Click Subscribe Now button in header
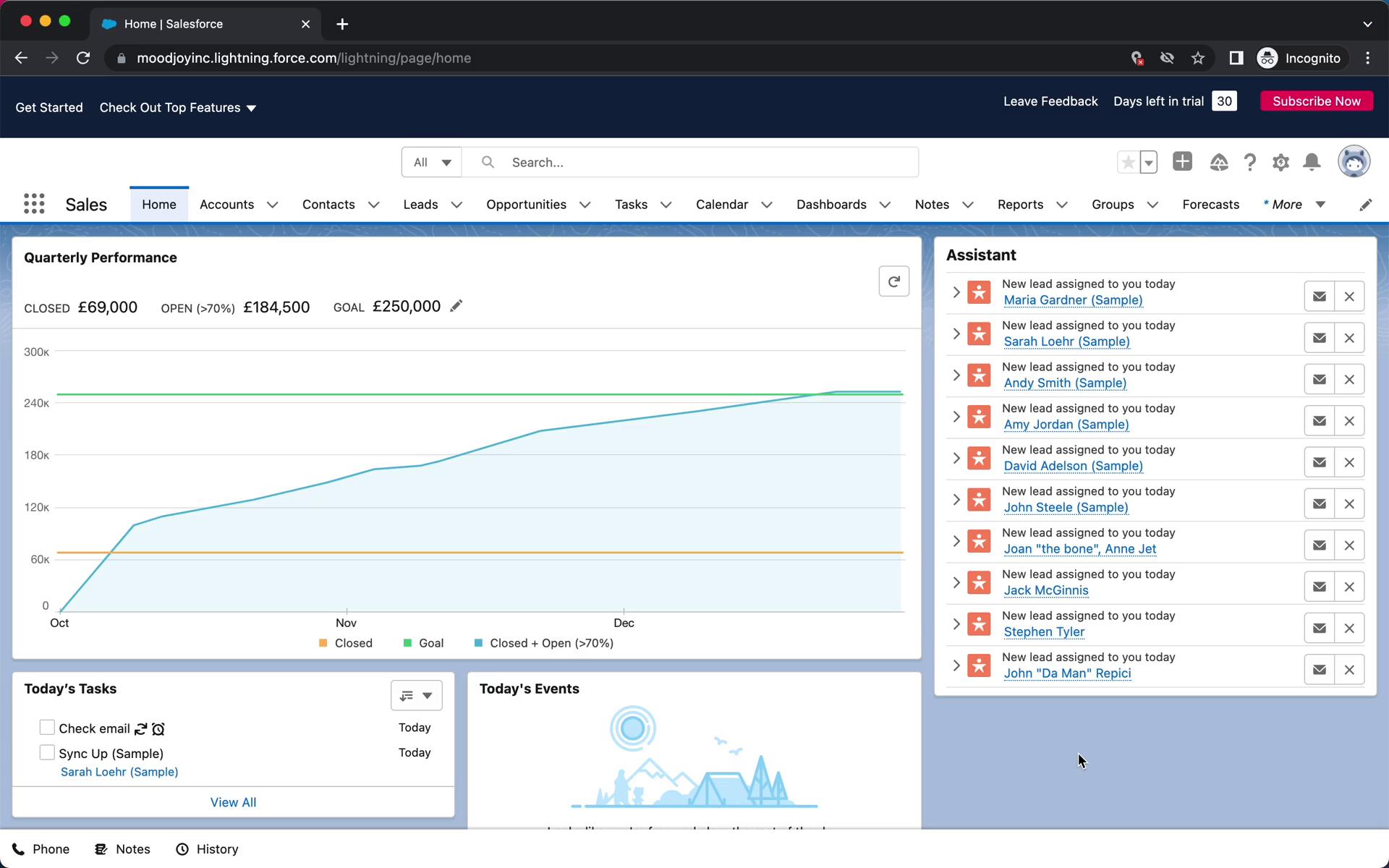Viewport: 1389px width, 868px height. (1317, 100)
